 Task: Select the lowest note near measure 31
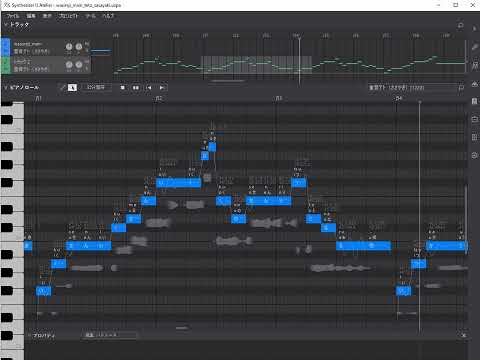(x=43, y=291)
